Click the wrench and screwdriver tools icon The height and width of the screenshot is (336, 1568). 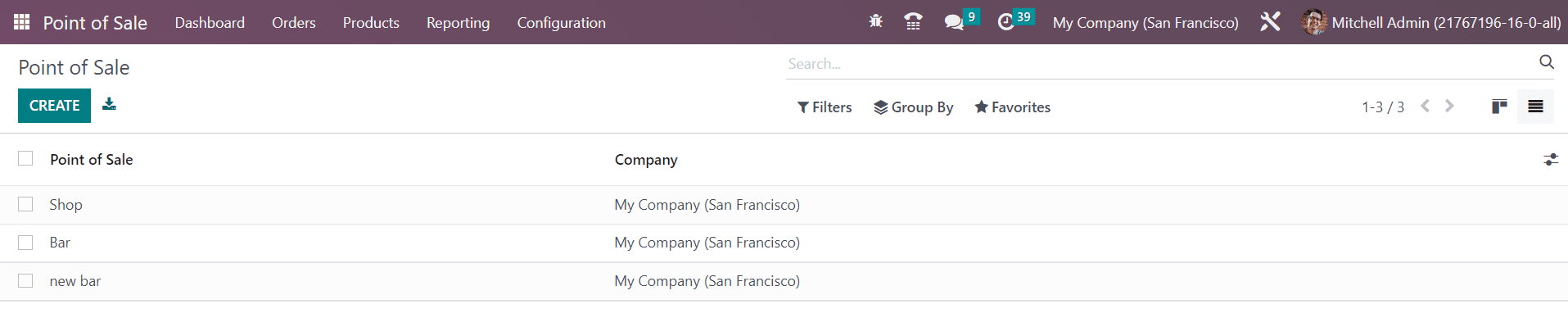pos(1270,22)
